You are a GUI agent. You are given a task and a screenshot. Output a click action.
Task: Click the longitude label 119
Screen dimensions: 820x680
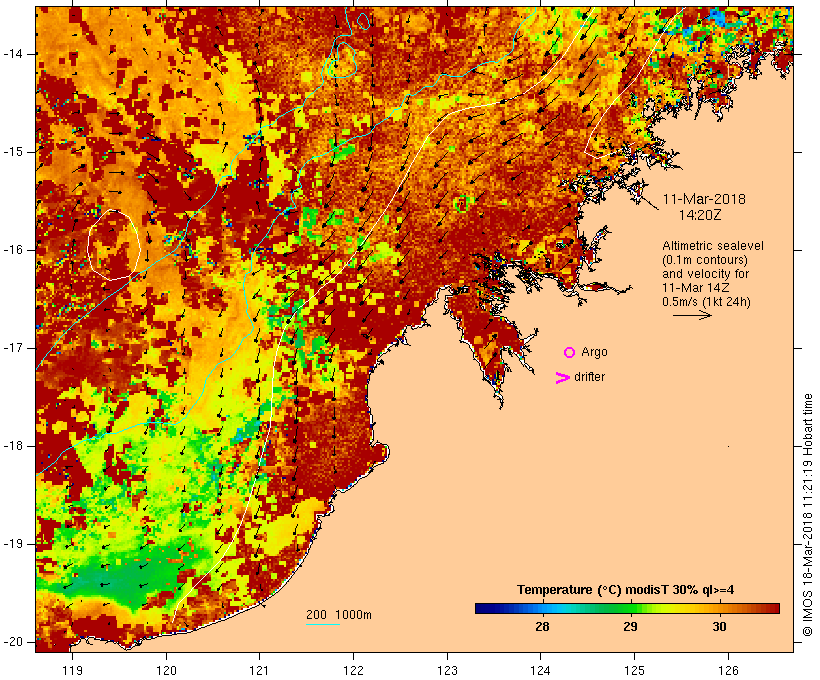(x=72, y=670)
